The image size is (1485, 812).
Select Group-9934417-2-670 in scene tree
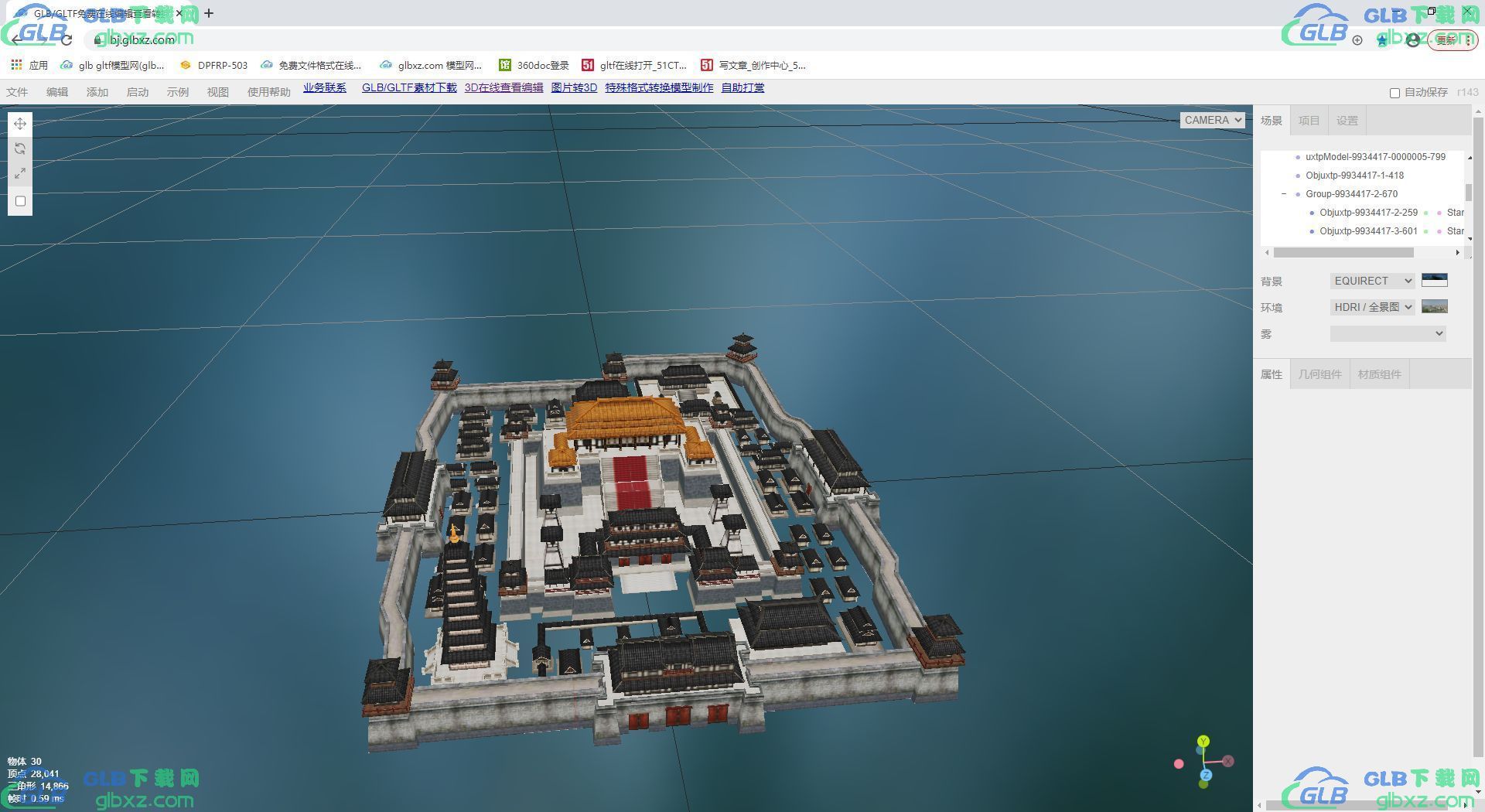pos(1351,194)
